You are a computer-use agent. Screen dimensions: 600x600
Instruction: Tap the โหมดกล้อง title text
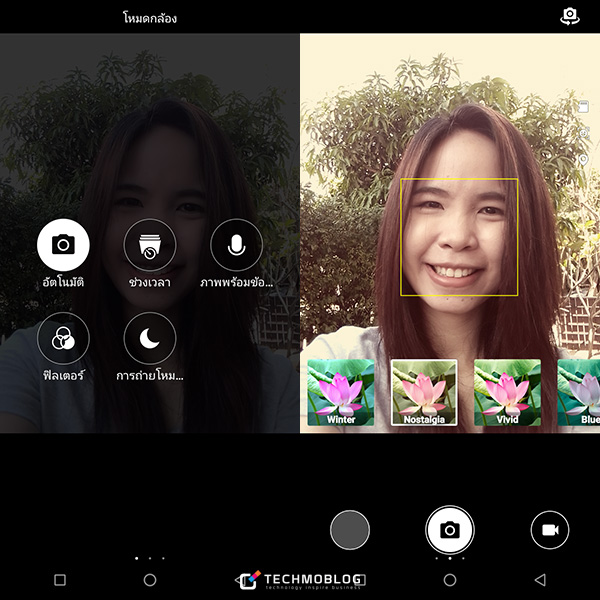click(x=150, y=18)
